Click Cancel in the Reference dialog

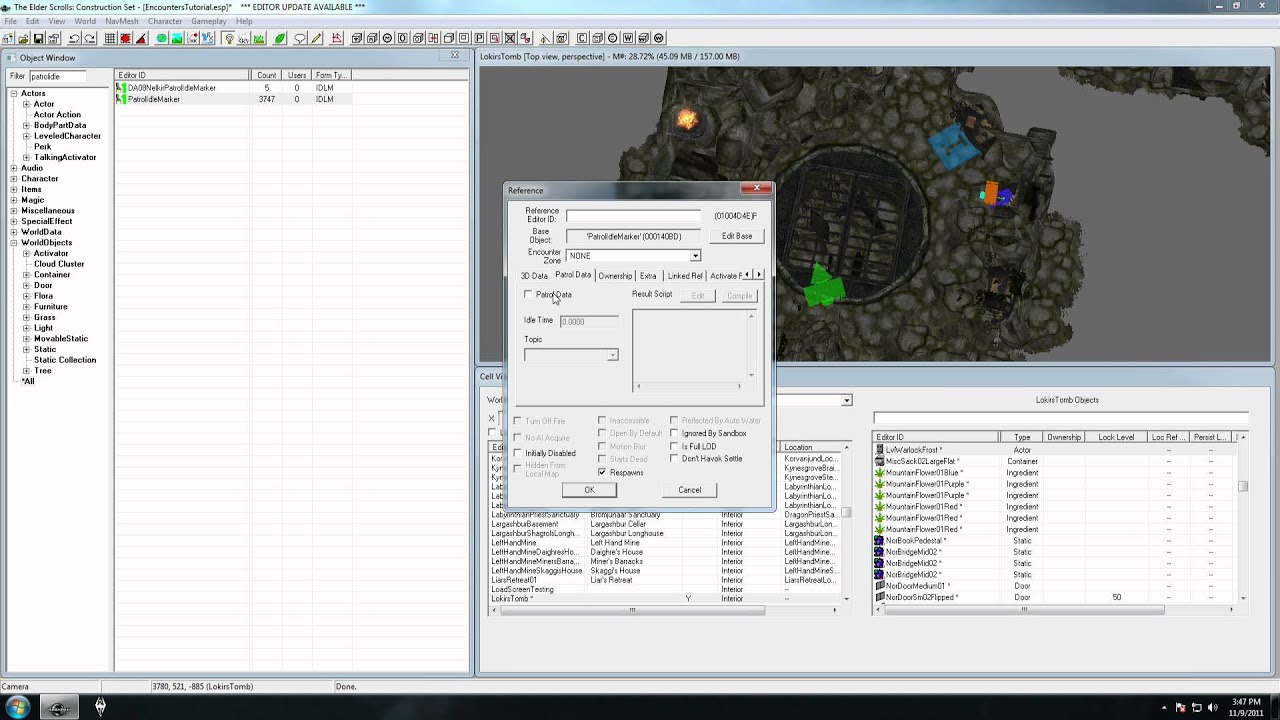(689, 490)
